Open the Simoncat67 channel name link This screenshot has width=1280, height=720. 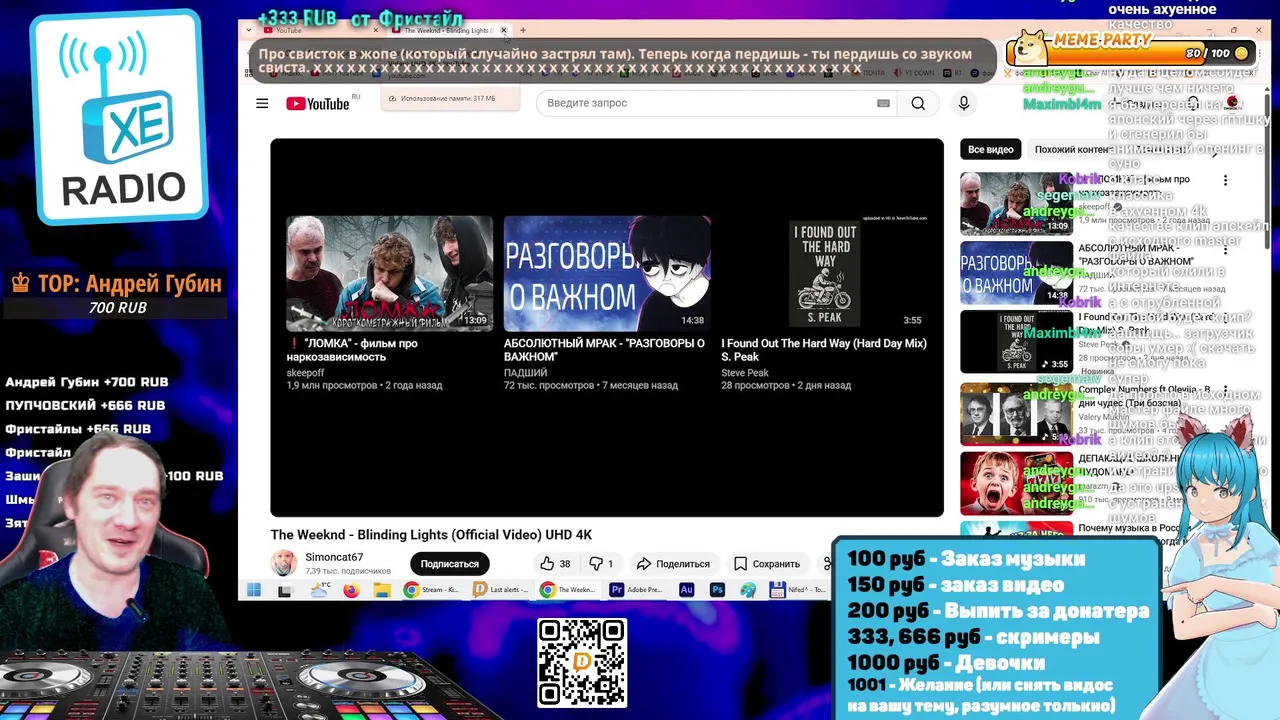click(x=334, y=557)
